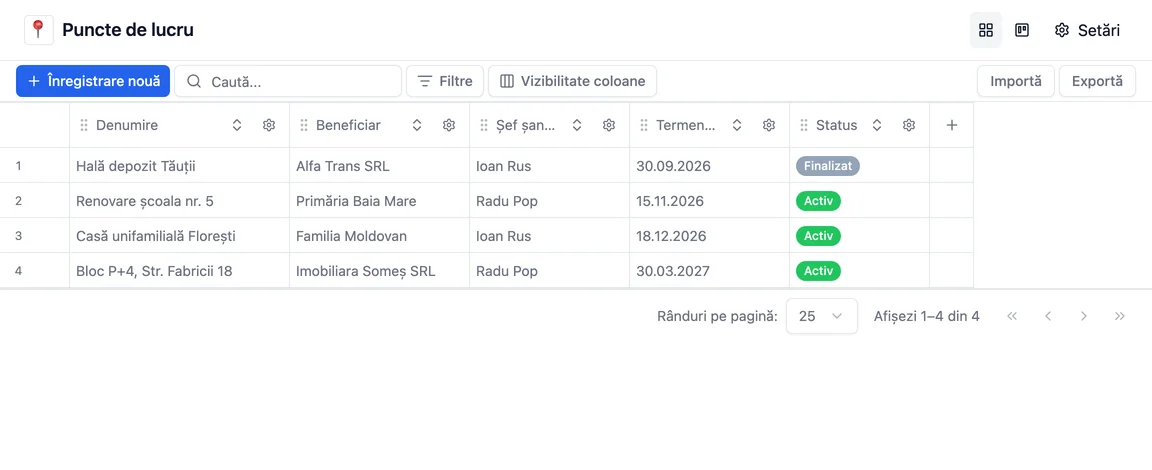1152x470 pixels.
Task: Open rows per page dropdown showing 25
Action: click(821, 317)
